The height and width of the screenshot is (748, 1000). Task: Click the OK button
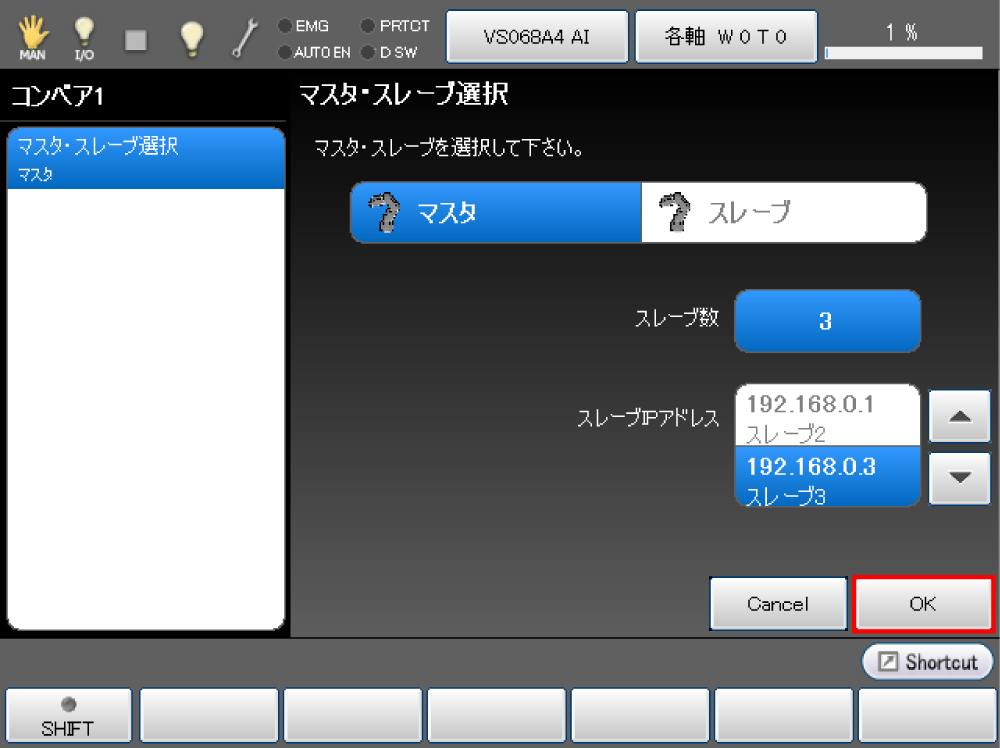tap(922, 604)
